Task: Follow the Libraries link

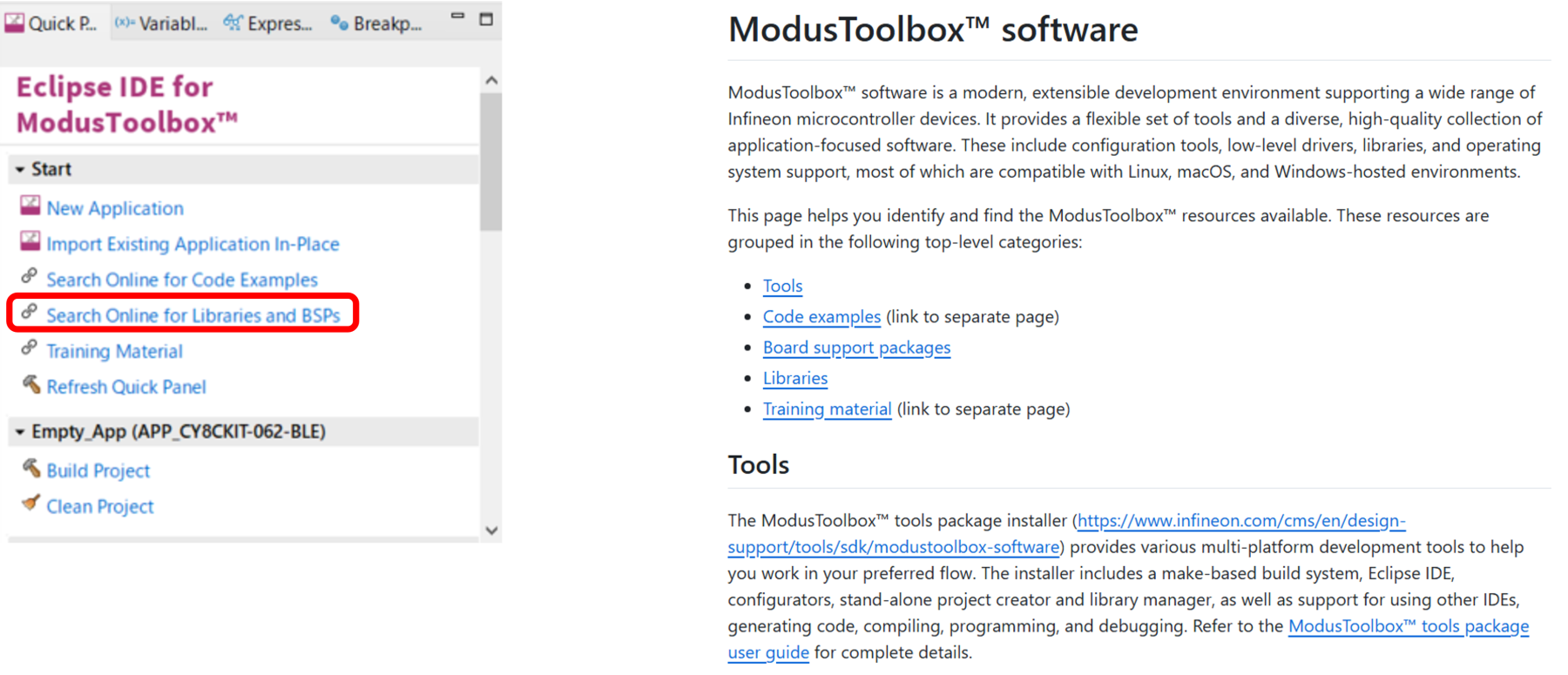Action: [795, 378]
